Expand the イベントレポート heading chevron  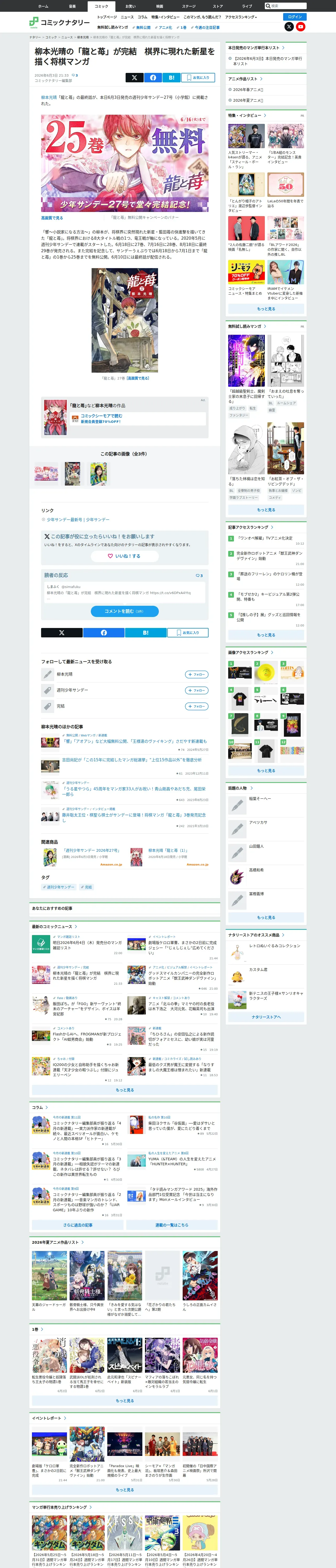(x=65, y=1418)
